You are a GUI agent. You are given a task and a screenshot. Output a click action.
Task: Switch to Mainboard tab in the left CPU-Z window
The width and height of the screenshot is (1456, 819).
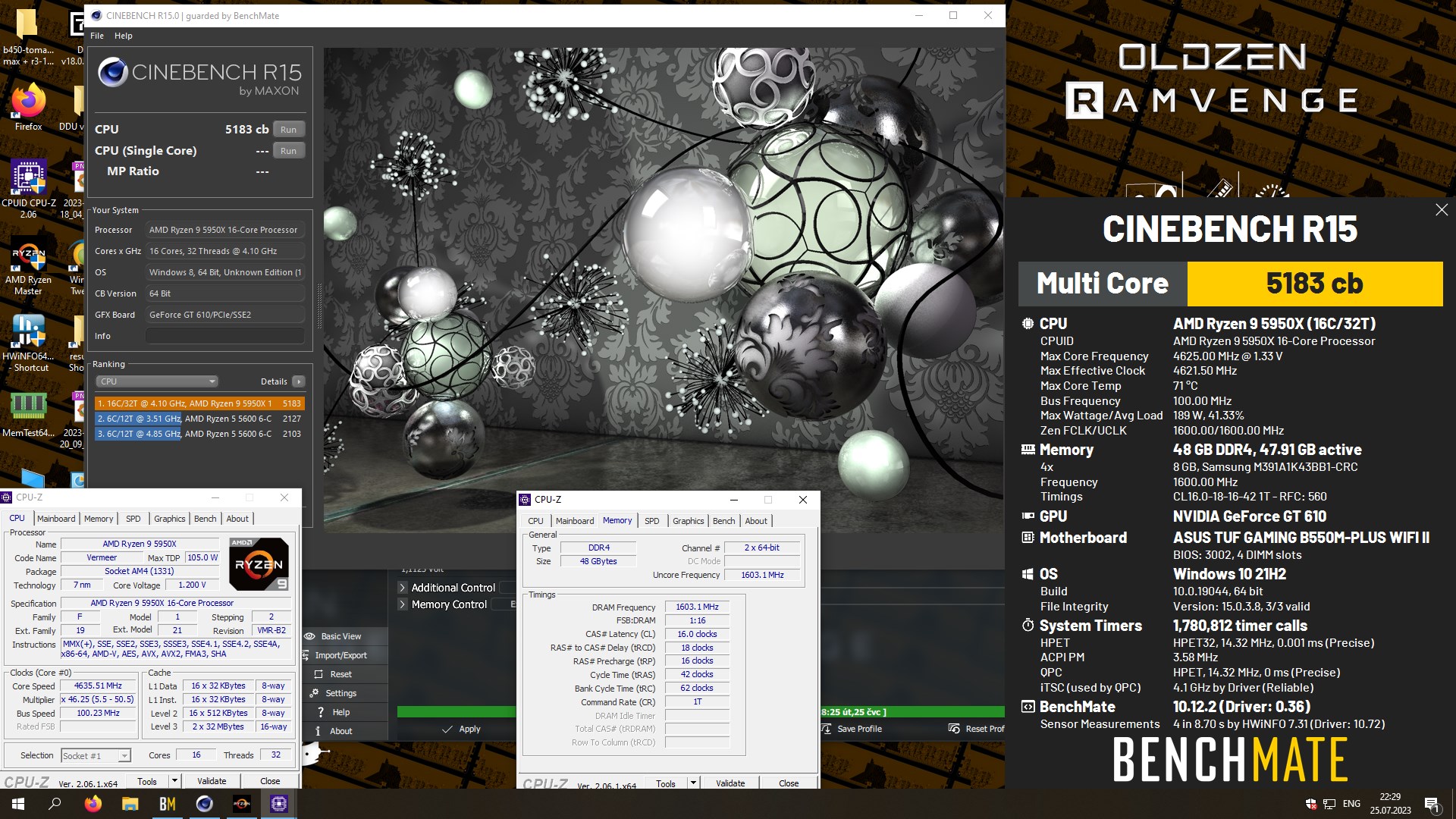click(x=56, y=519)
